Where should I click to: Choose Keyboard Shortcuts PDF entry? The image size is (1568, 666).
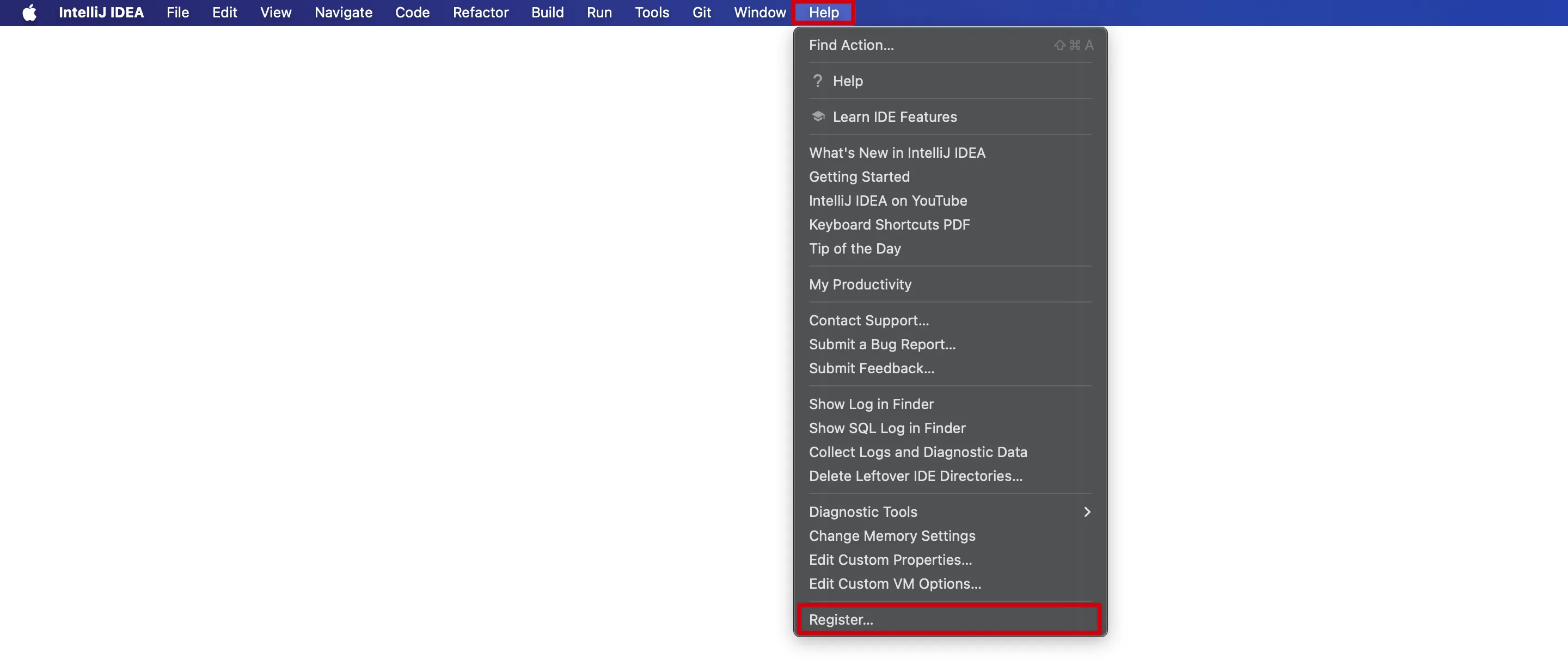tap(889, 224)
